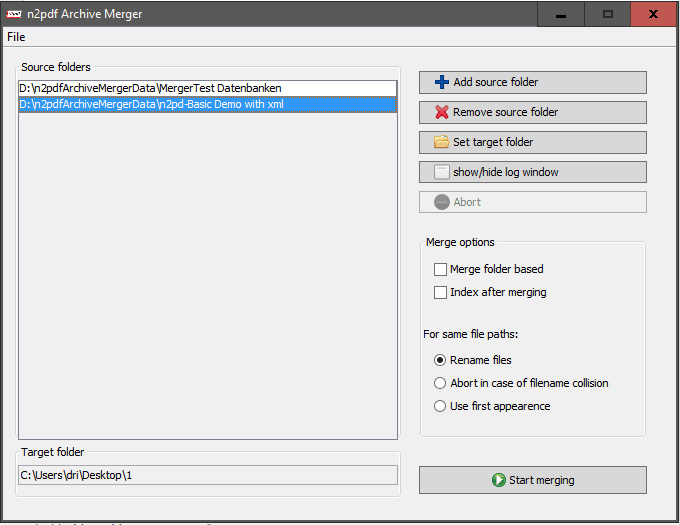This screenshot has width=680, height=525.
Task: Click the n2pdf app icon in the title bar
Action: coord(14,14)
